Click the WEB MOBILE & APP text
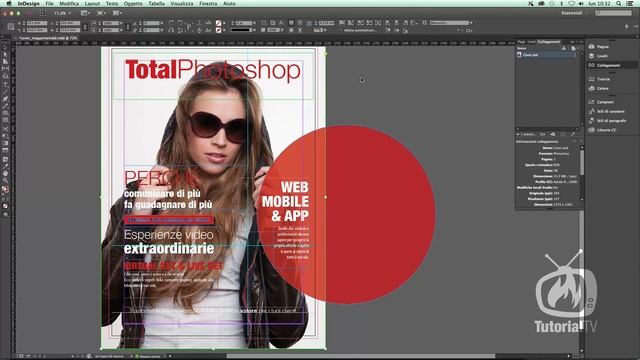Image resolution: width=640 pixels, height=360 pixels. click(285, 201)
